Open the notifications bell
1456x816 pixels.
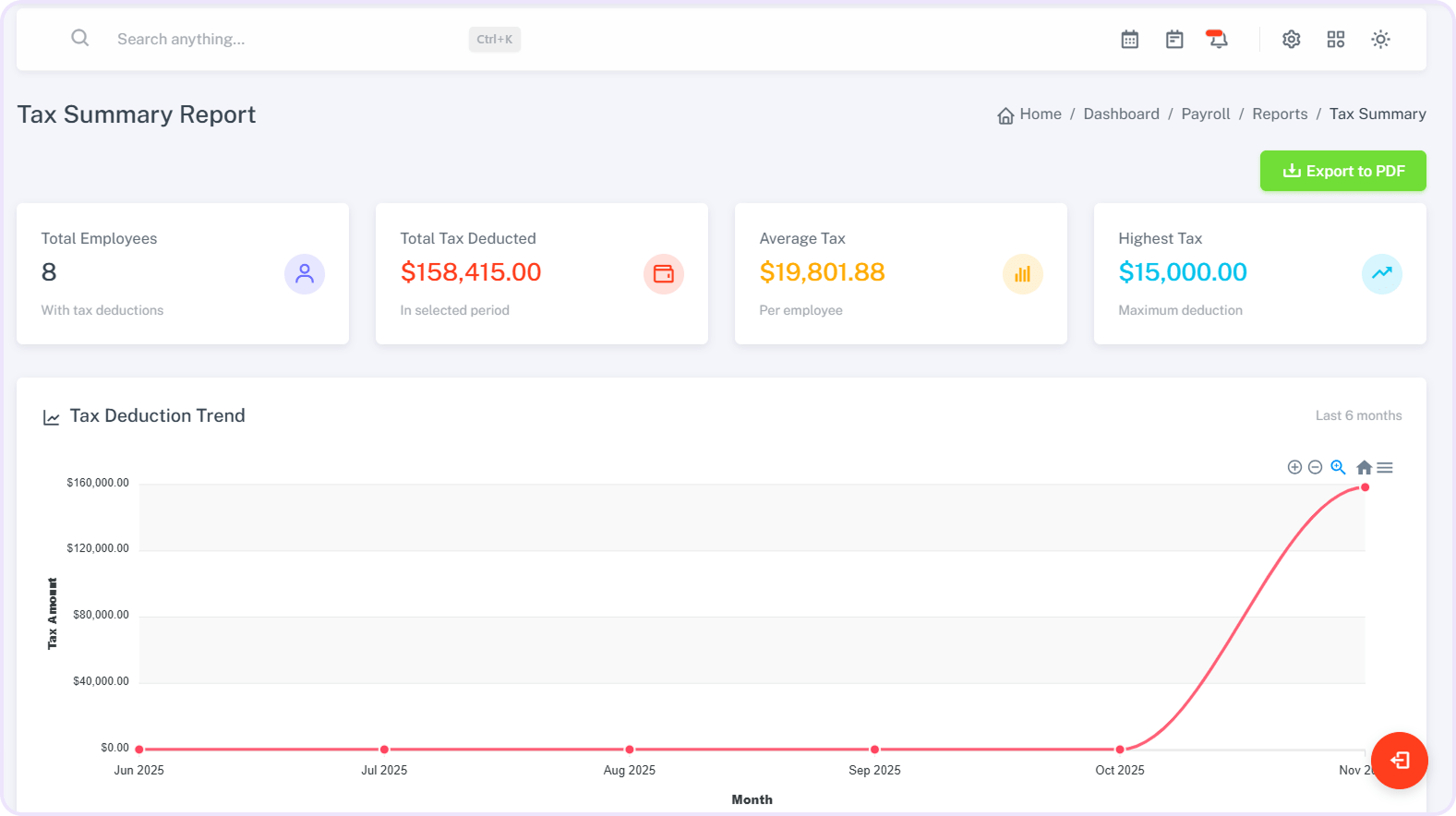click(x=1218, y=40)
